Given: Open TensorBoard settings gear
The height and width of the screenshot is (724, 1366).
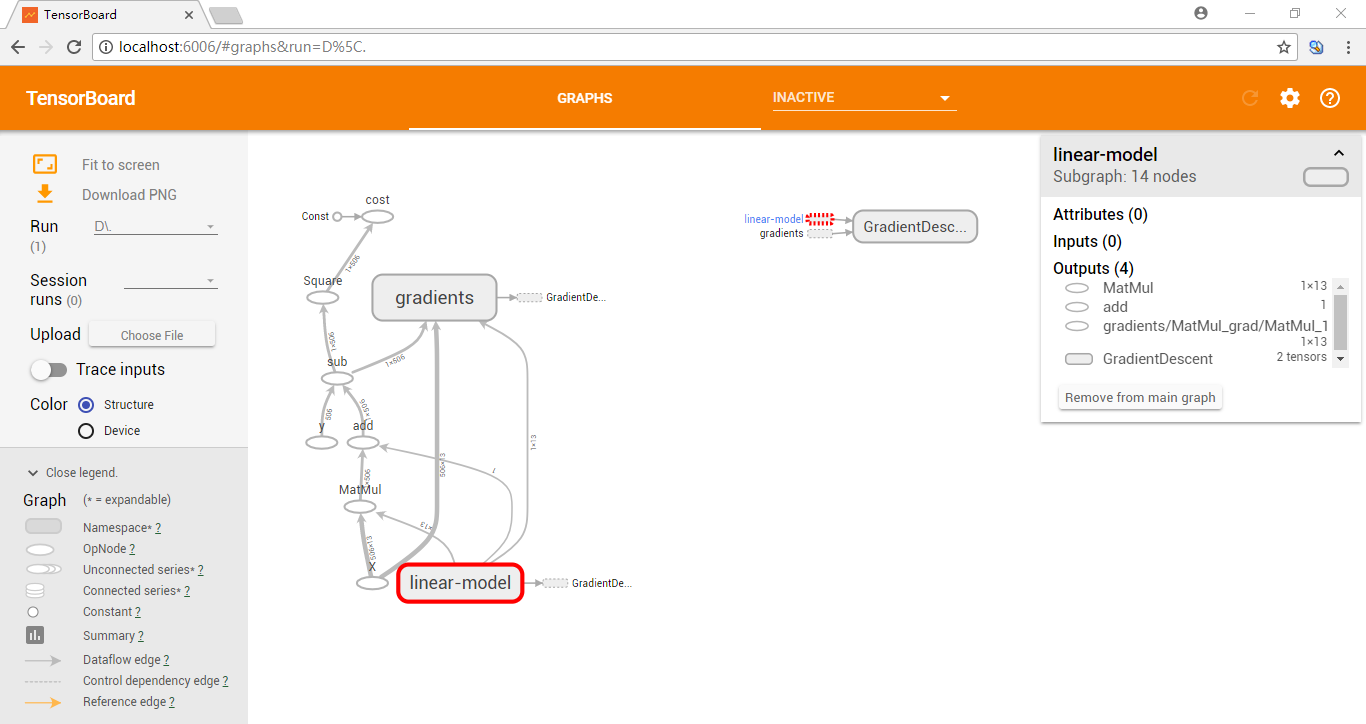Looking at the screenshot, I should (x=1290, y=98).
